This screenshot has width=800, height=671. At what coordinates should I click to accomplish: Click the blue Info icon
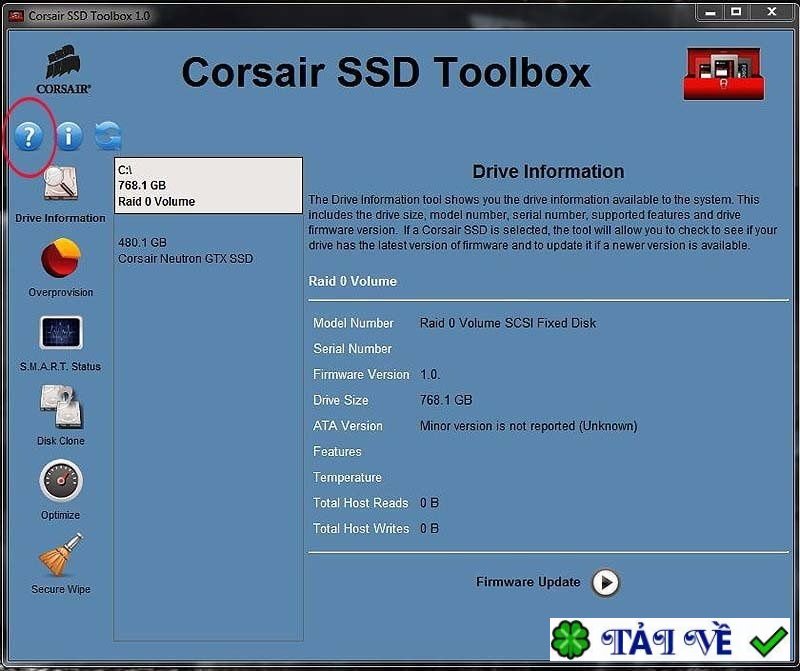point(67,136)
